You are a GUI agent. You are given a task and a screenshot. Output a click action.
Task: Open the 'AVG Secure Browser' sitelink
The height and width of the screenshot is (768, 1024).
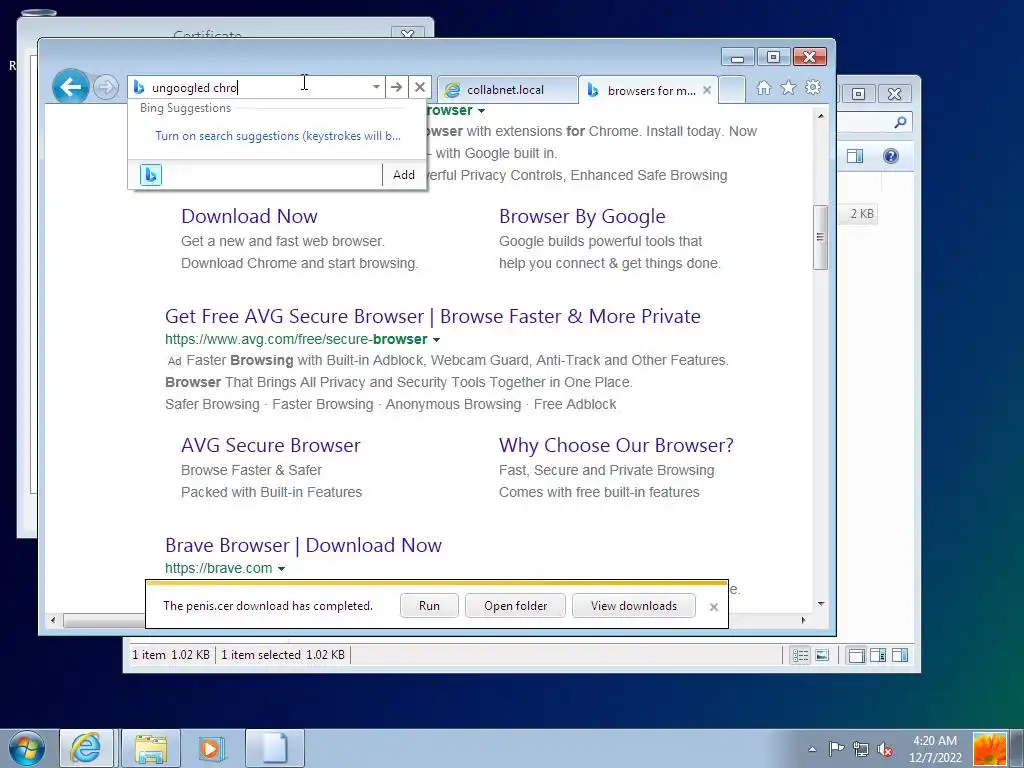point(270,445)
